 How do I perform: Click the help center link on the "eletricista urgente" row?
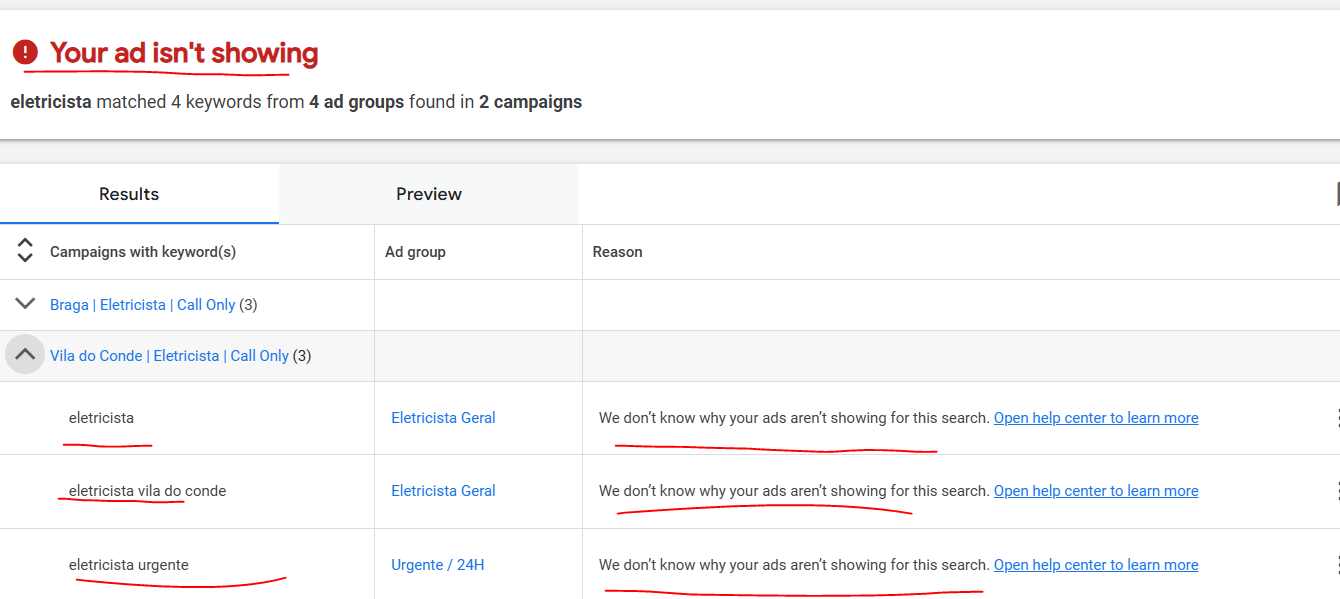click(1095, 564)
